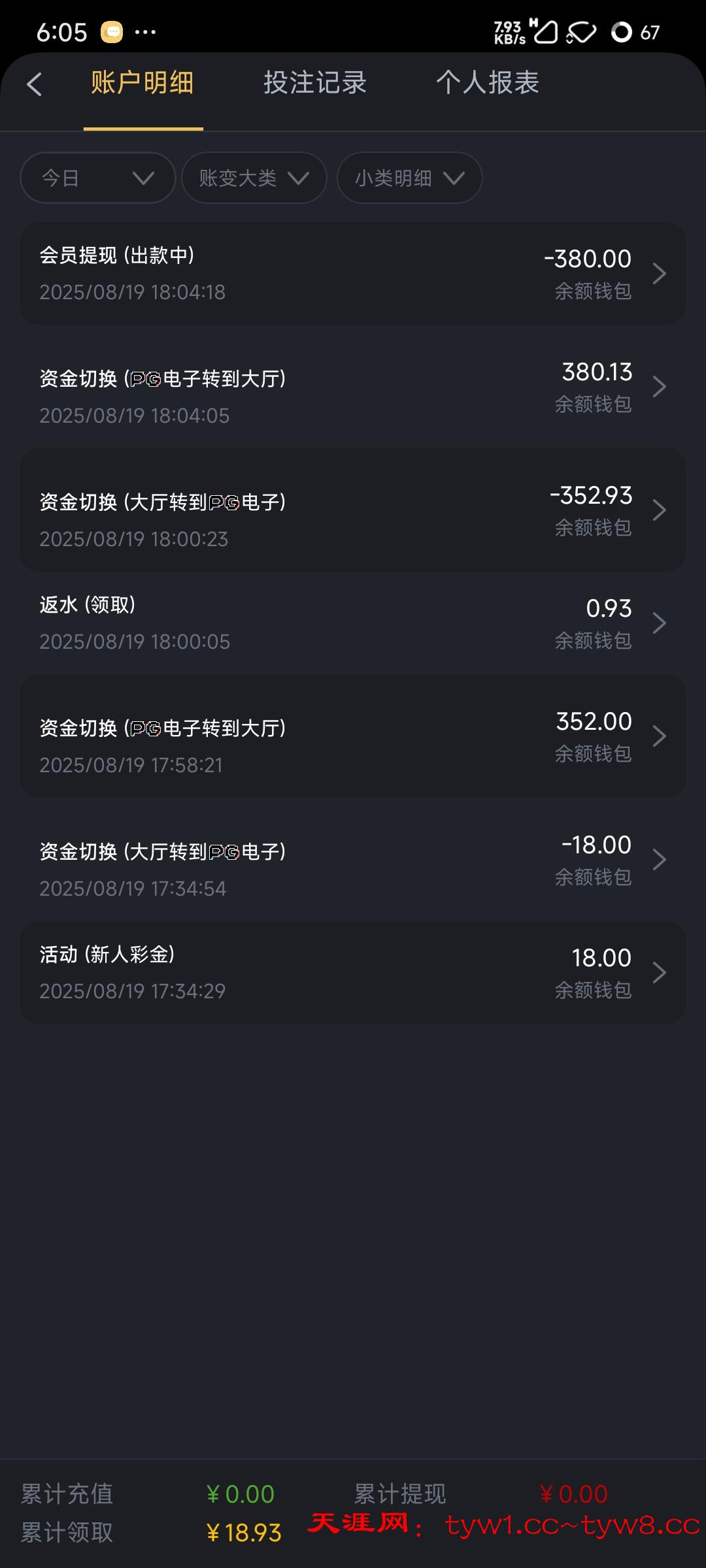Open chevron for the 352.00 transfer entry
The image size is (706, 1568).
[x=659, y=736]
